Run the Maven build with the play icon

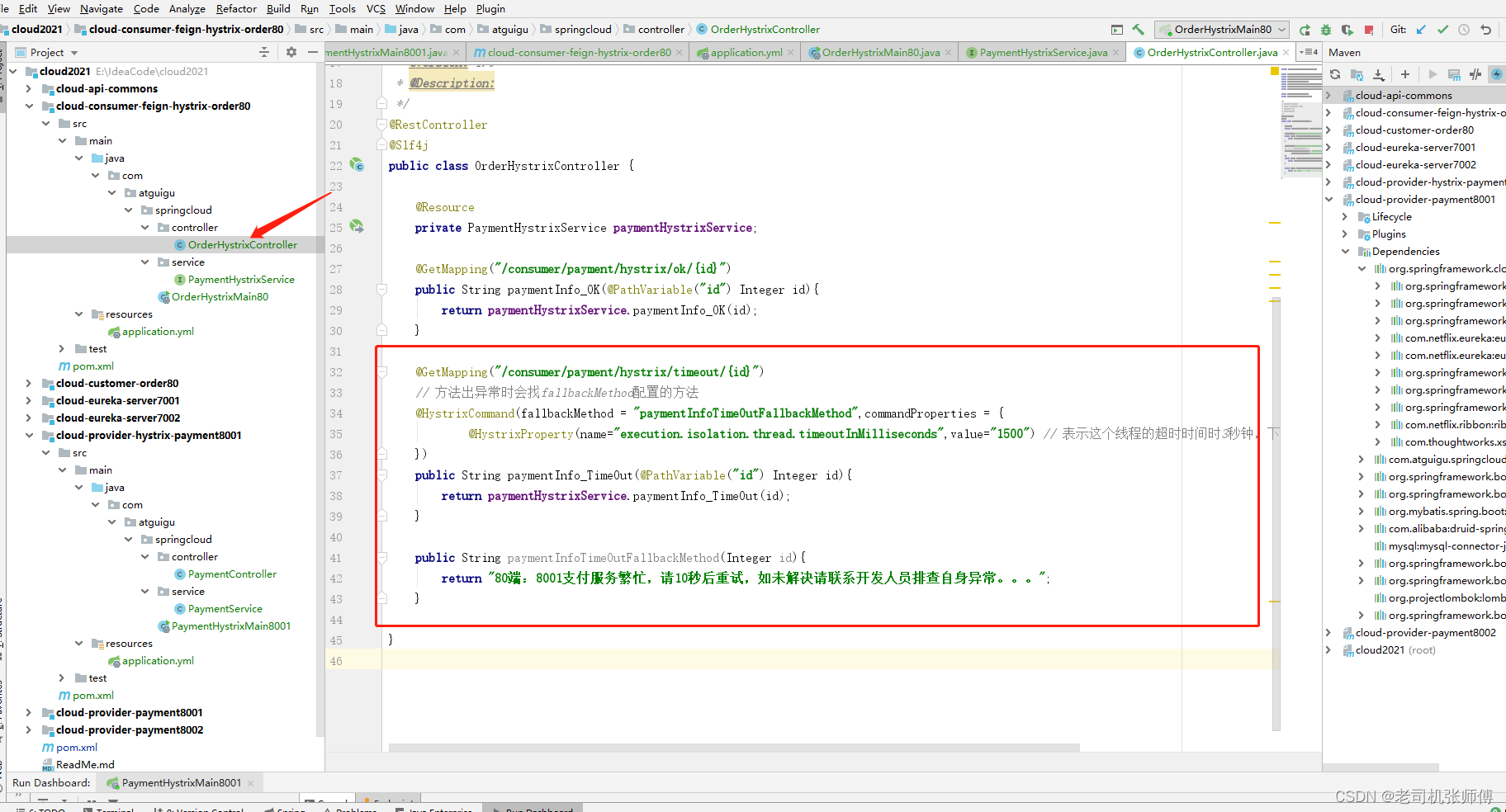tap(1433, 74)
